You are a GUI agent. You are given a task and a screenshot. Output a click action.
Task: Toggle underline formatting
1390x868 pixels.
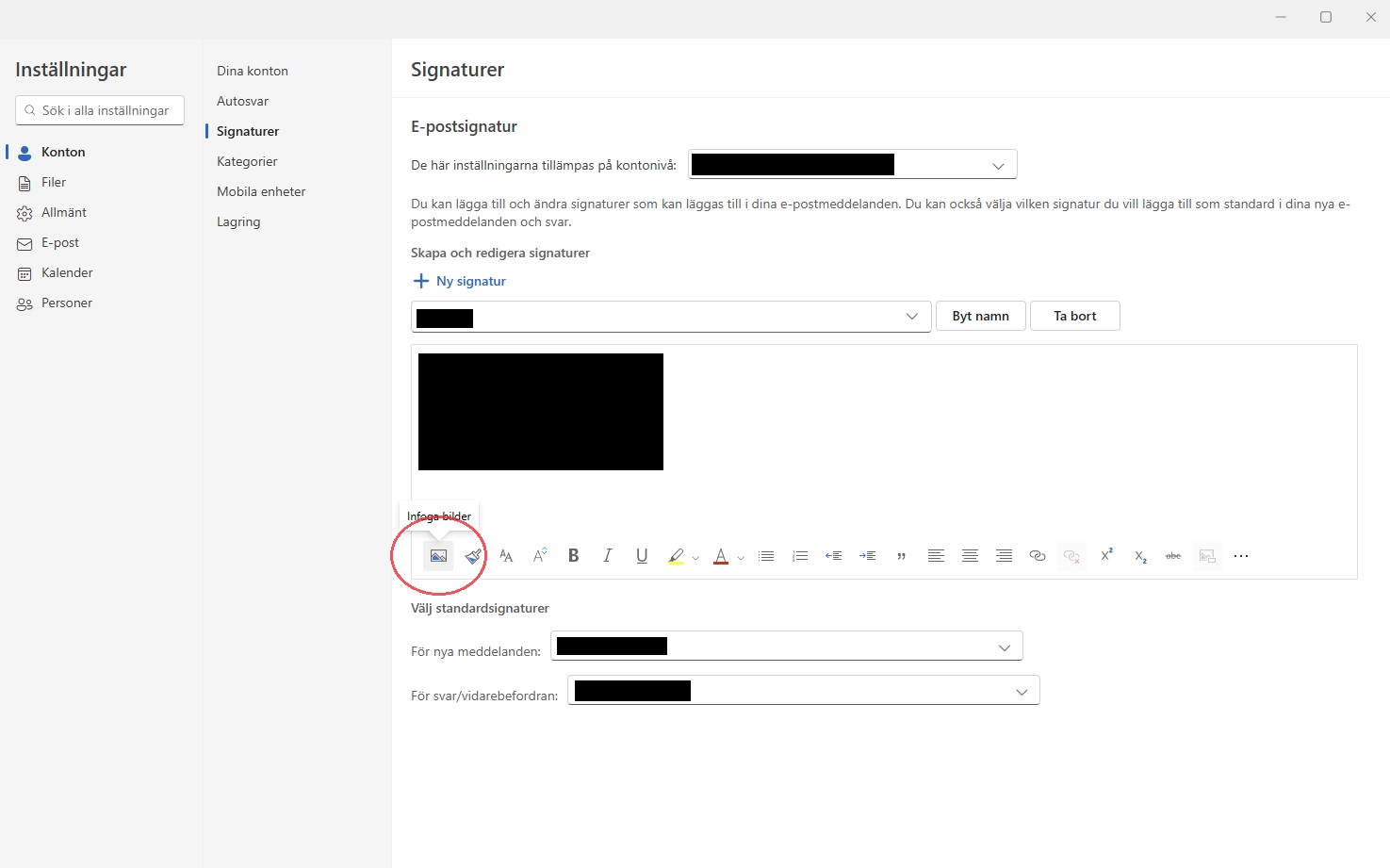642,556
